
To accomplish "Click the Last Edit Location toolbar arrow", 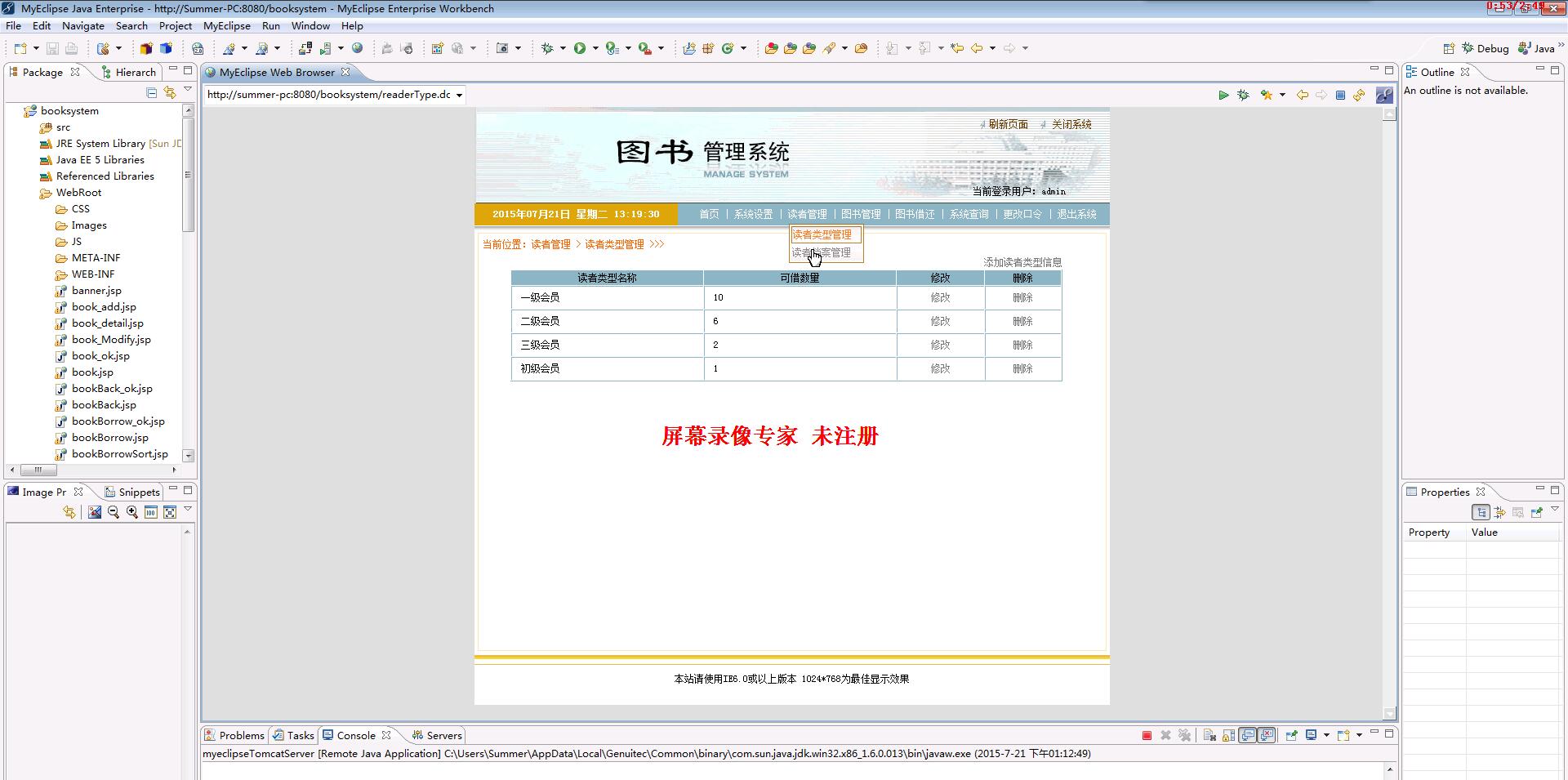I will pyautogui.click(x=957, y=48).
